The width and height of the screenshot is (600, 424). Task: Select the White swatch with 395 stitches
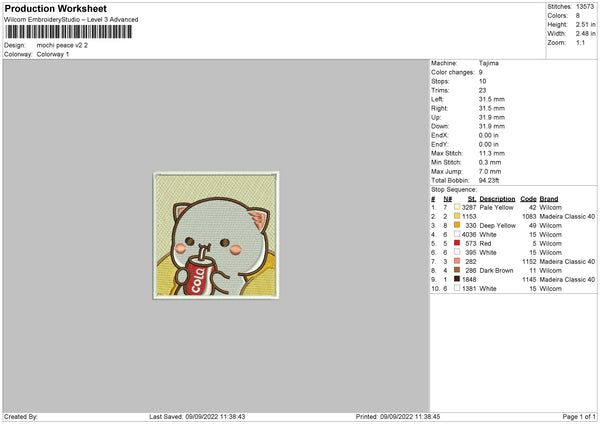click(x=457, y=252)
